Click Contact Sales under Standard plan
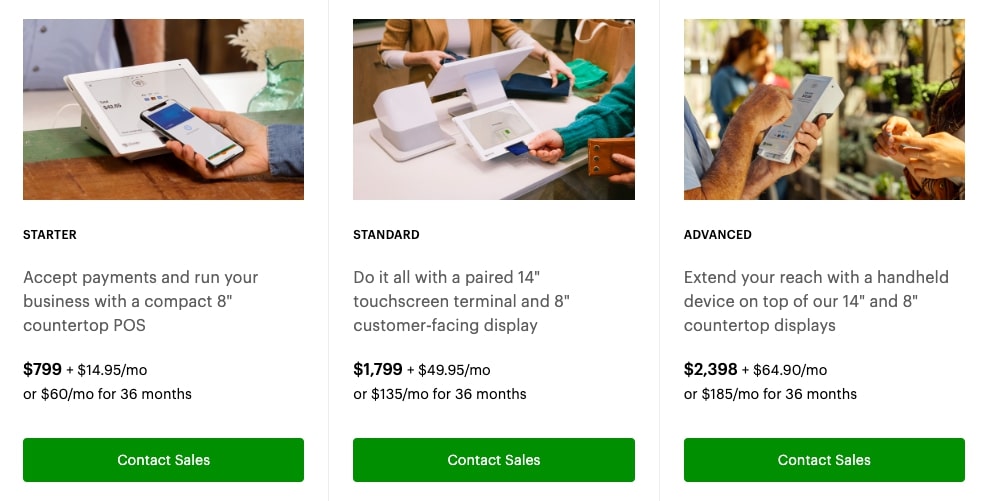The width and height of the screenshot is (988, 501). tap(493, 459)
